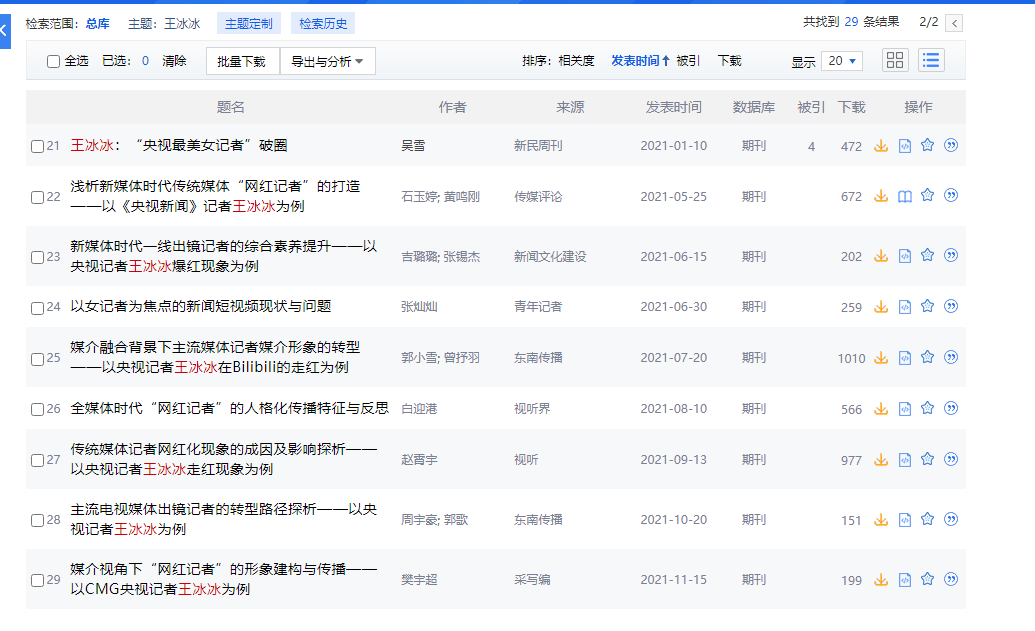This screenshot has height=631, width=1035.
Task: Sort results by 被引
Action: pyautogui.click(x=688, y=61)
